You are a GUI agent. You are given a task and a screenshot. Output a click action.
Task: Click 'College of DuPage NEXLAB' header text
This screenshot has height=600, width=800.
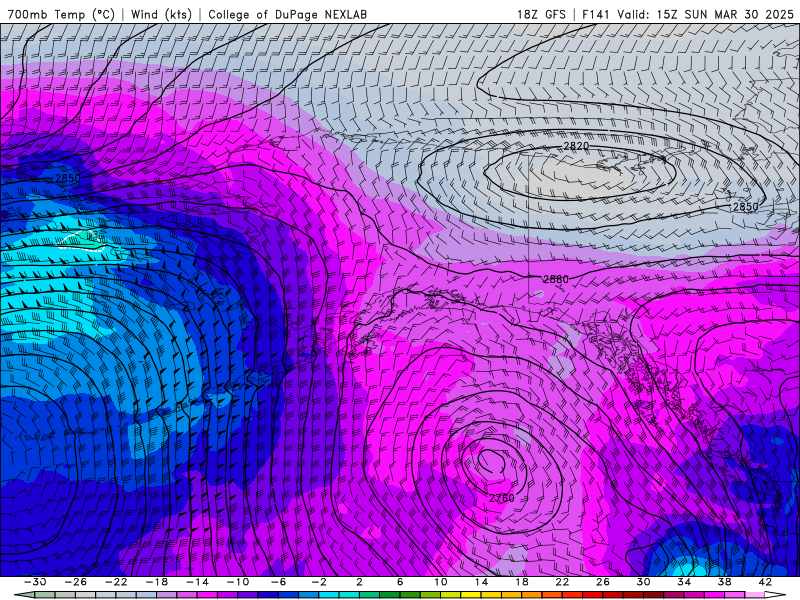pyautogui.click(x=287, y=14)
